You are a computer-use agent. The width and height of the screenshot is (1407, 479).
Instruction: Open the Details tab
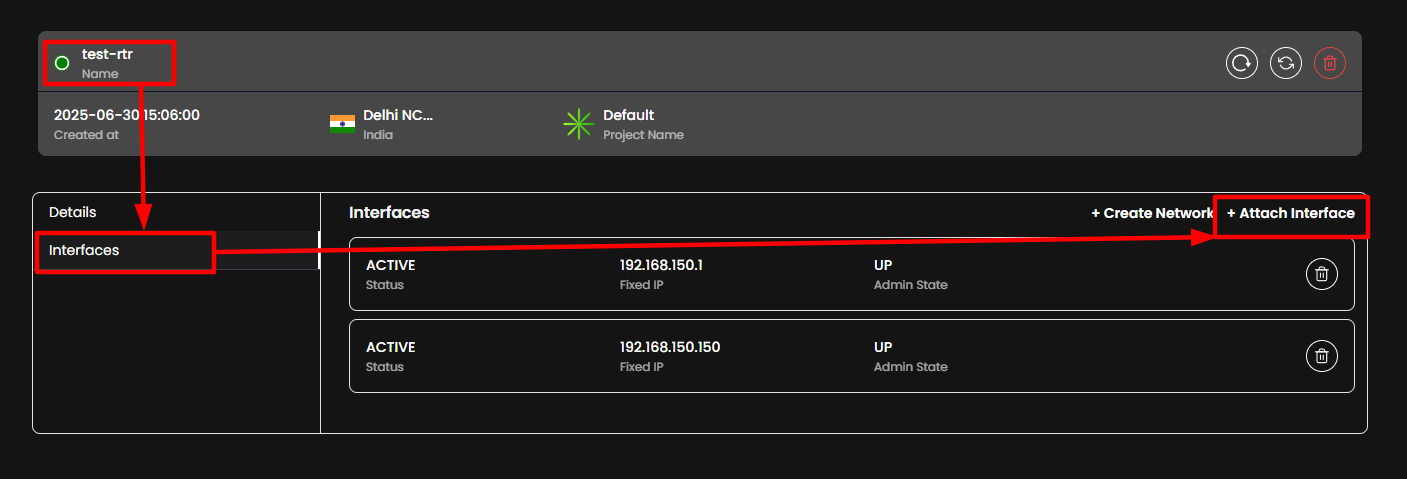(73, 212)
